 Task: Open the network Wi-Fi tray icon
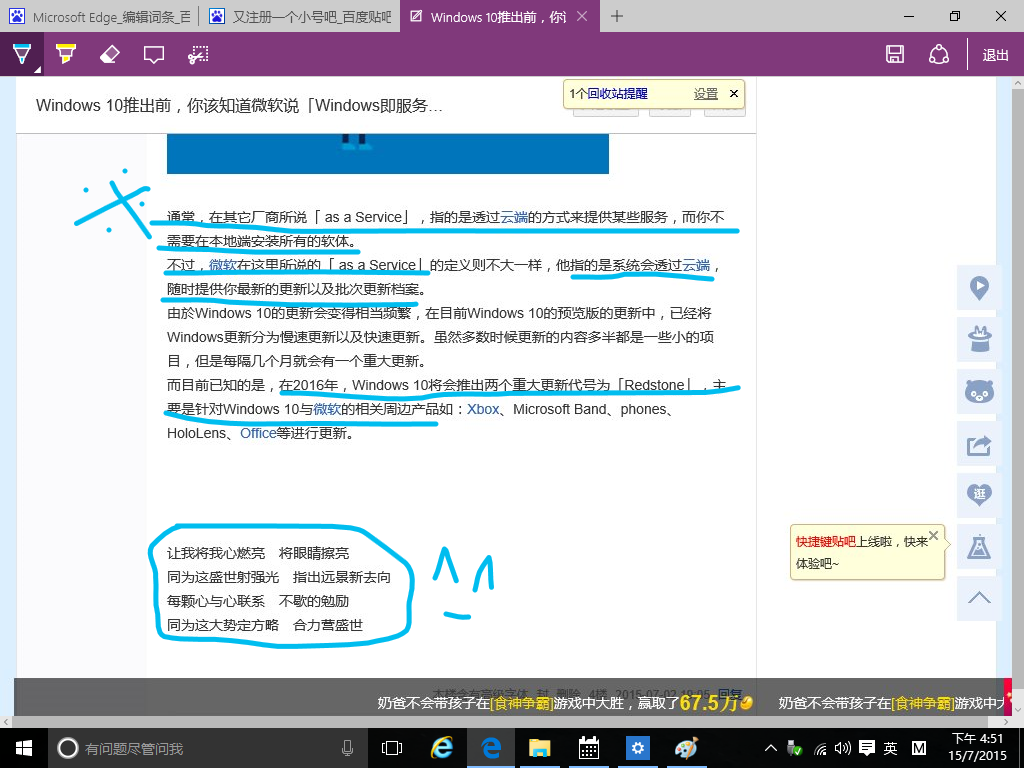coord(820,749)
